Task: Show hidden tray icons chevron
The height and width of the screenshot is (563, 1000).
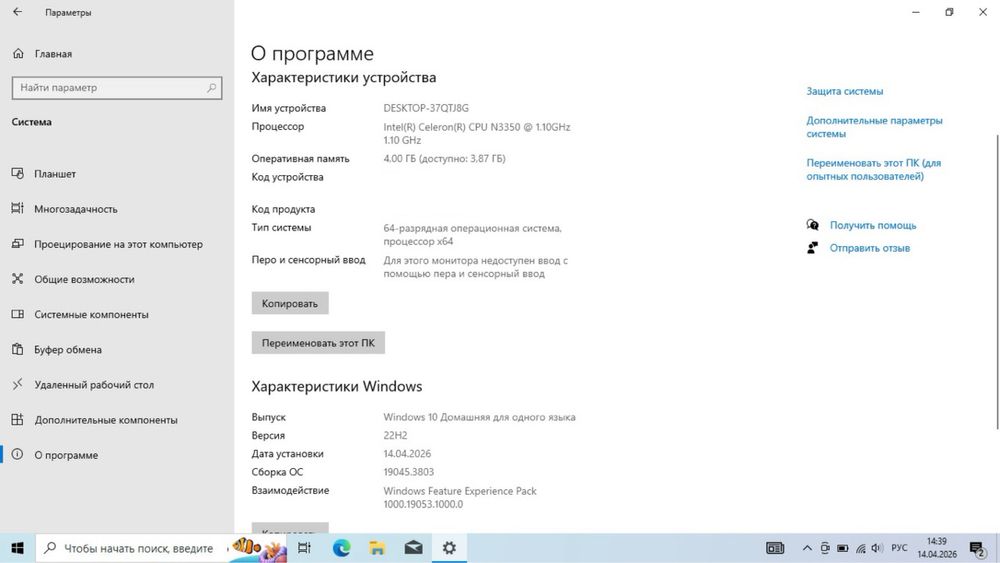Action: point(807,548)
